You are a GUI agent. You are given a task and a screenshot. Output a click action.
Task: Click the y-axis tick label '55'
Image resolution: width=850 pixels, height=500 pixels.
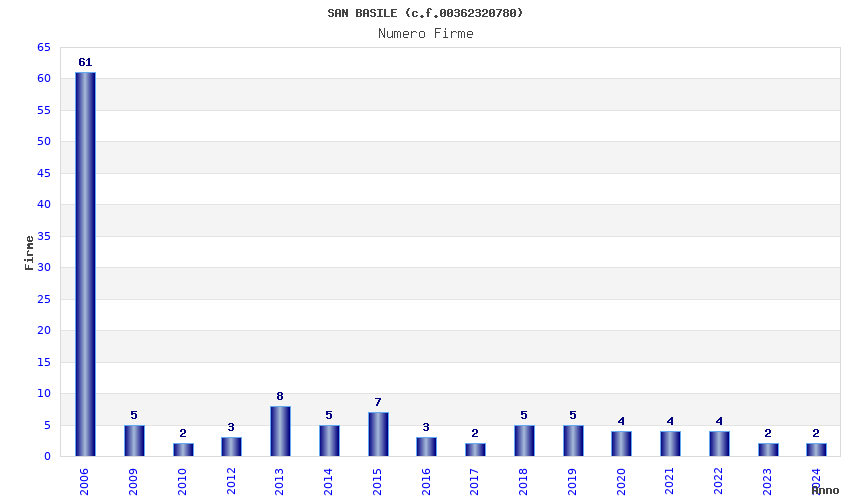pos(44,110)
